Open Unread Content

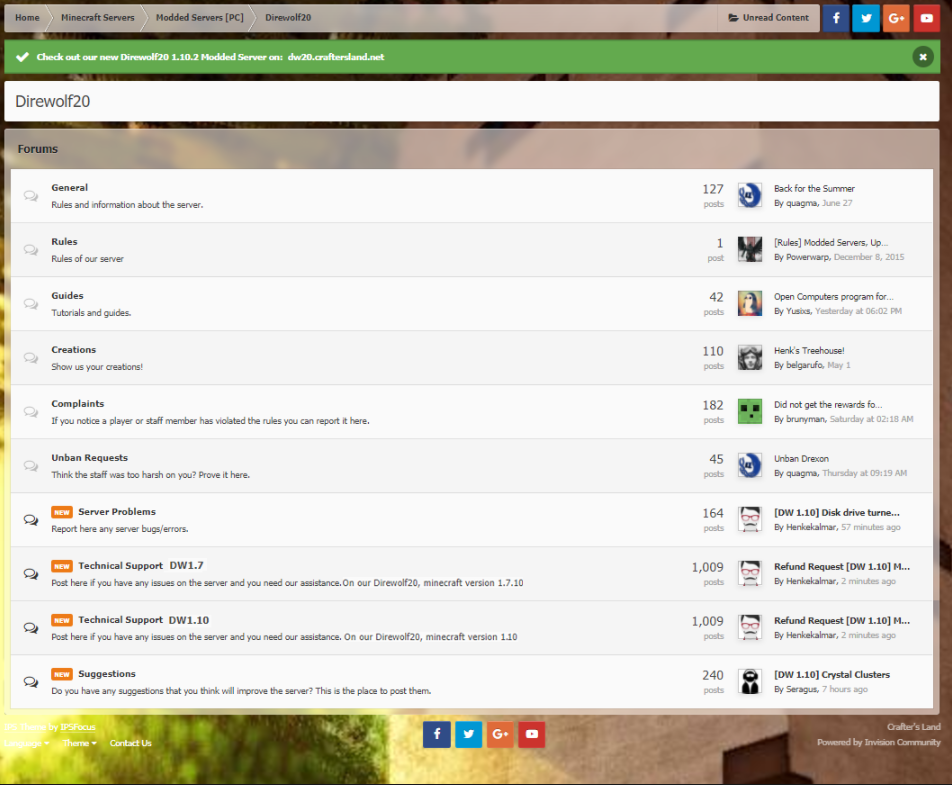(769, 18)
